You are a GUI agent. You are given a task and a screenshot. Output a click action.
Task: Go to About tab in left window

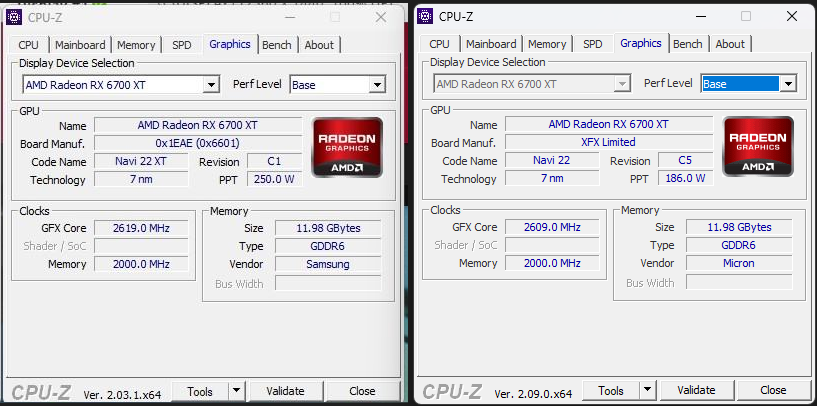[319, 45]
